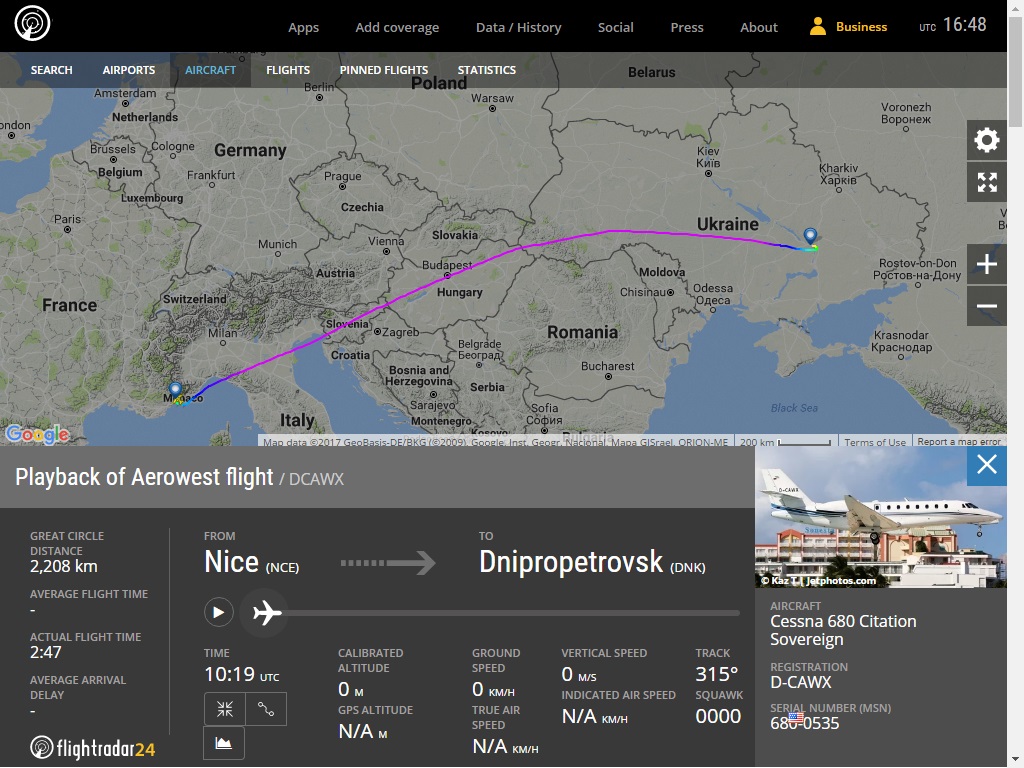Click the Flightradar24 radar logo in header
Viewport: 1024px width, 768px height.
(x=32, y=24)
